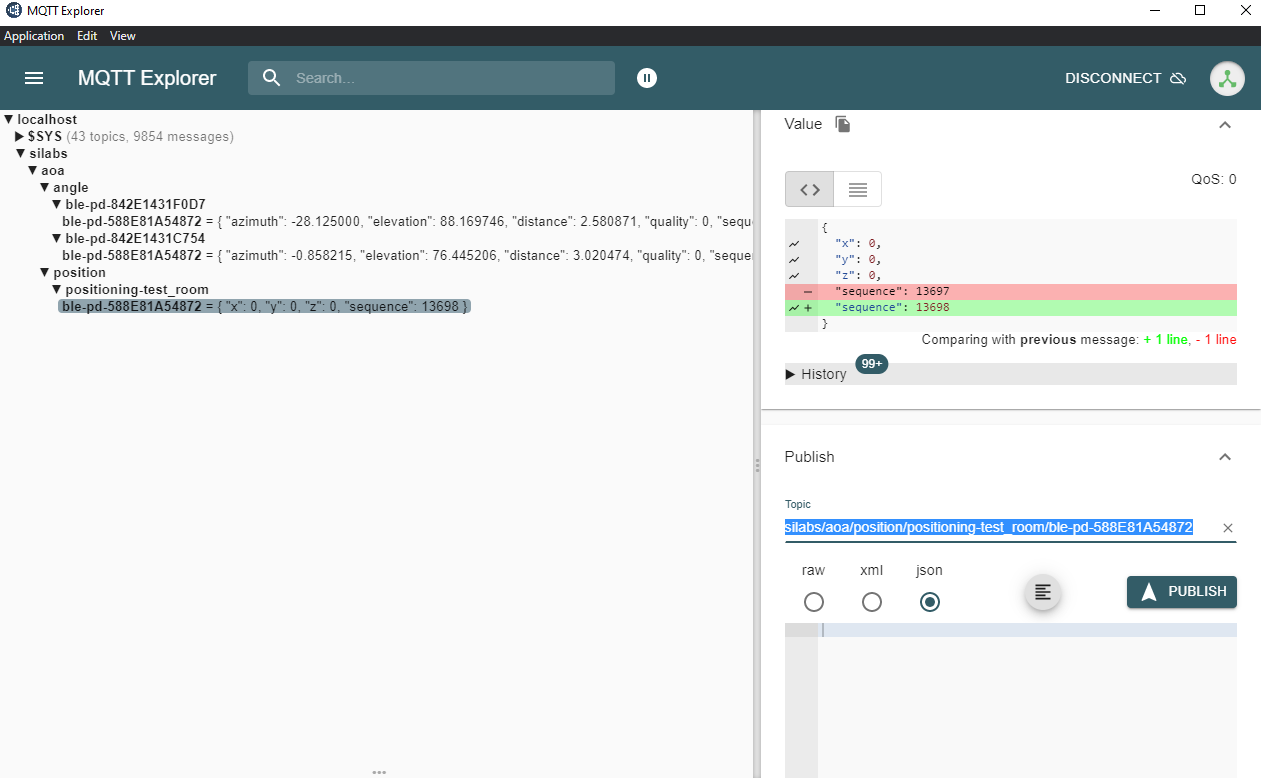Collapse the Value panel
This screenshot has height=778, width=1261.
pyautogui.click(x=1225, y=125)
